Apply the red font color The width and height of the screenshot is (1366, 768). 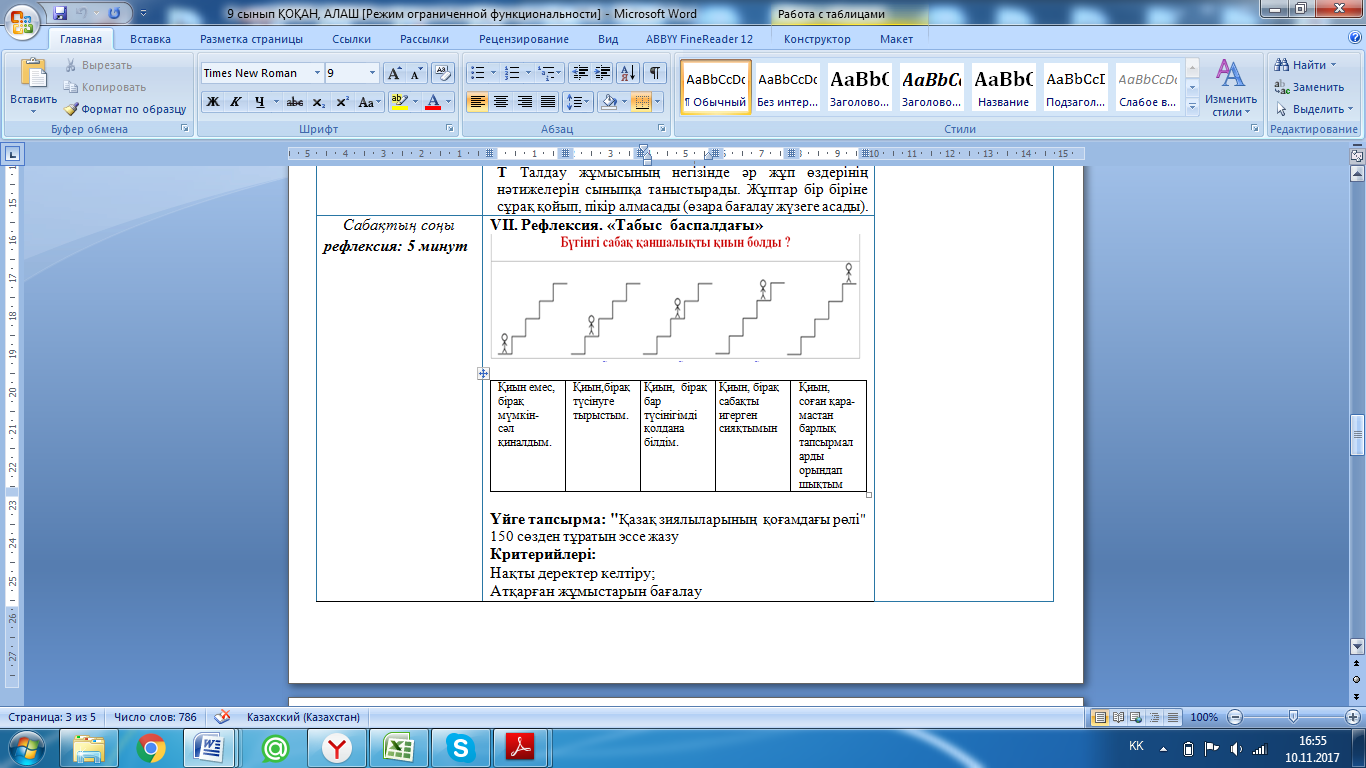pos(433,102)
